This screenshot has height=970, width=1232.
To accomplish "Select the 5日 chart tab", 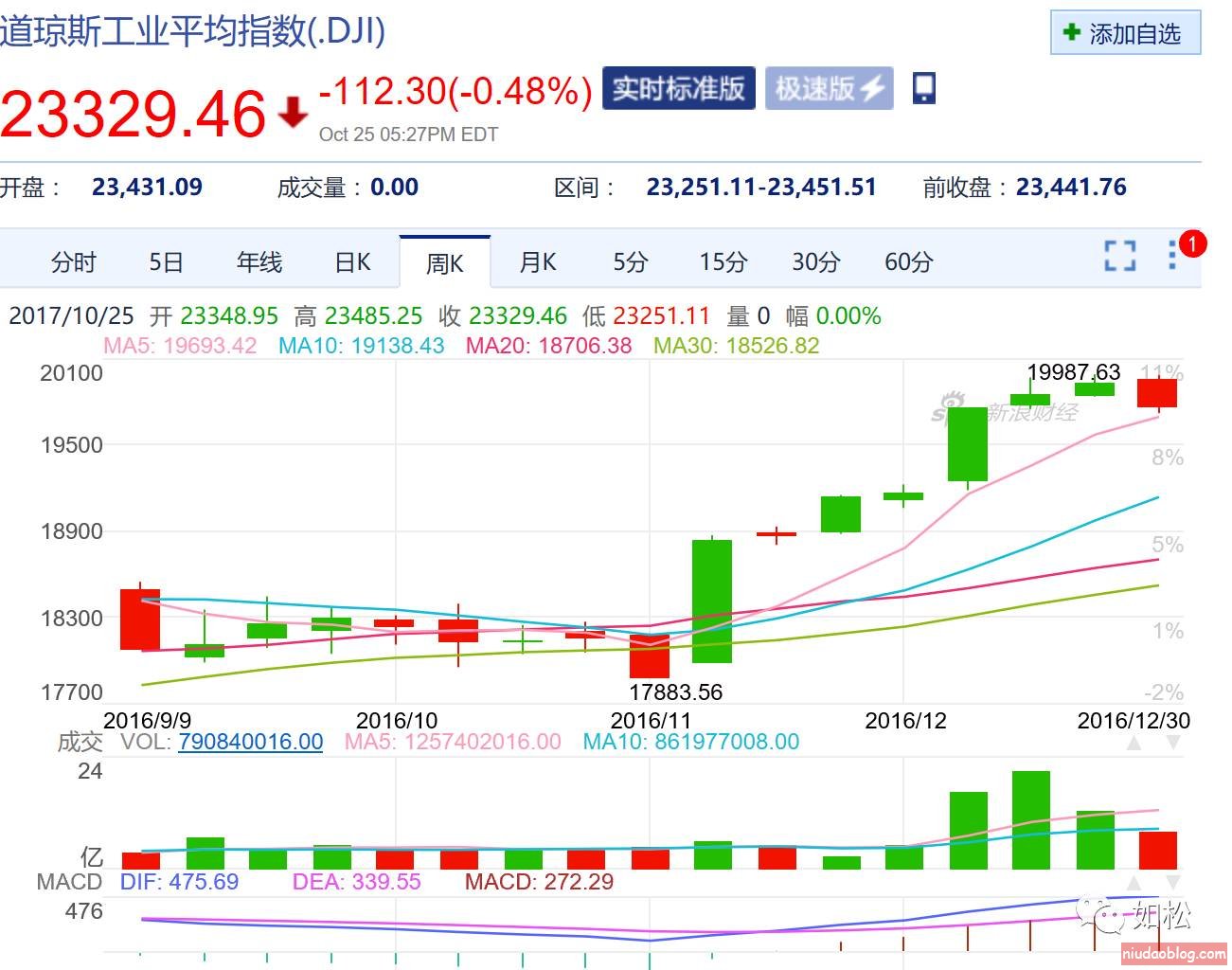I will (166, 261).
